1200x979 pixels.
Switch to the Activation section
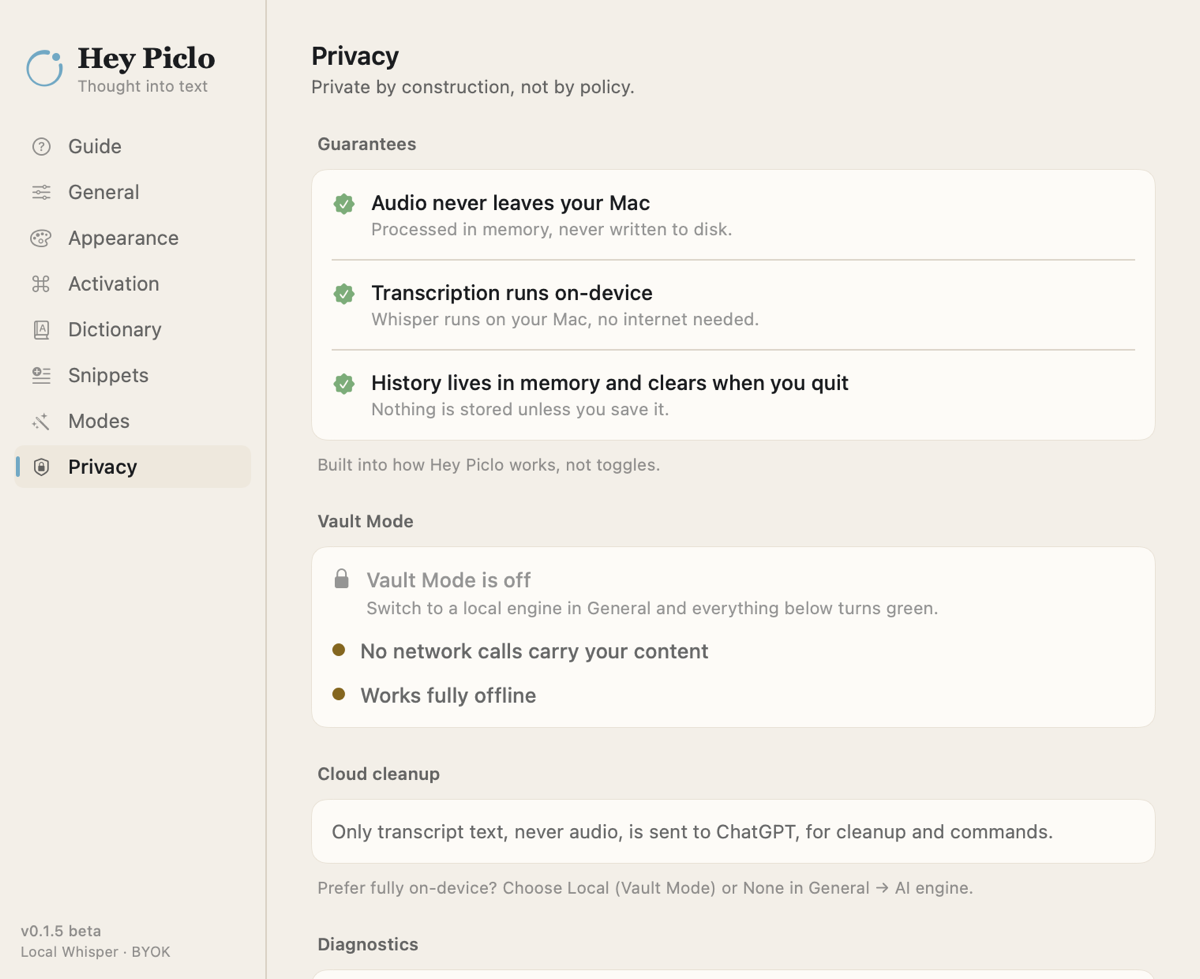click(x=133, y=284)
